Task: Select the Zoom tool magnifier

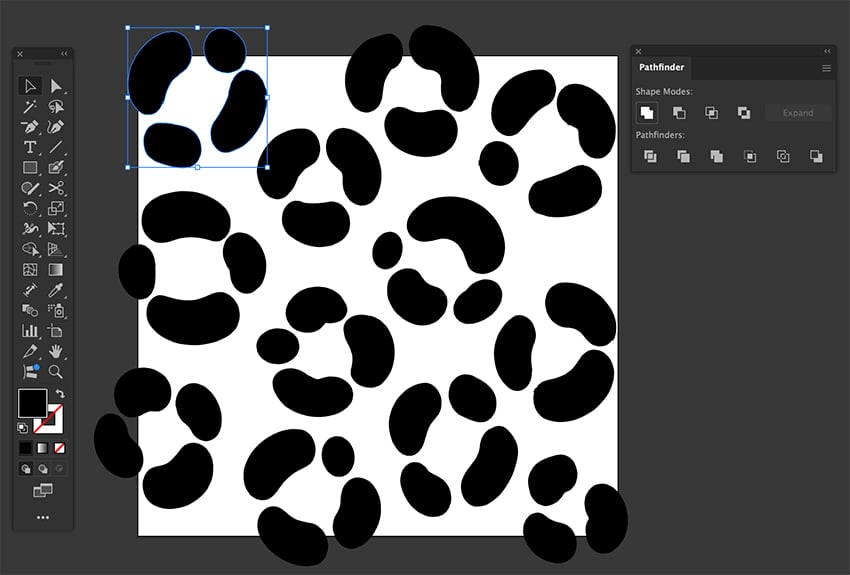Action: click(x=56, y=372)
